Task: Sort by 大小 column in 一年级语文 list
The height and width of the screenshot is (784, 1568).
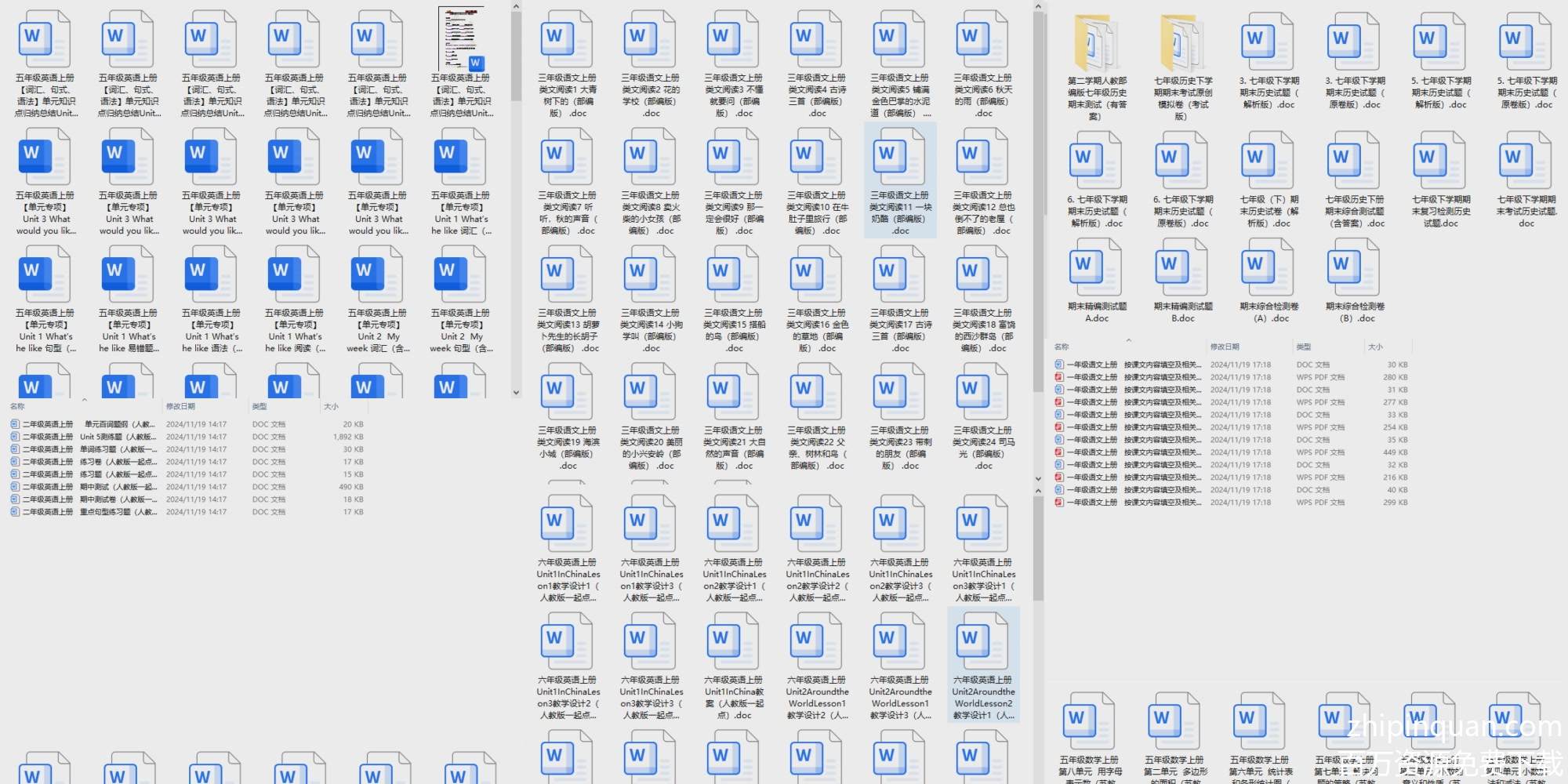Action: pos(1375,347)
